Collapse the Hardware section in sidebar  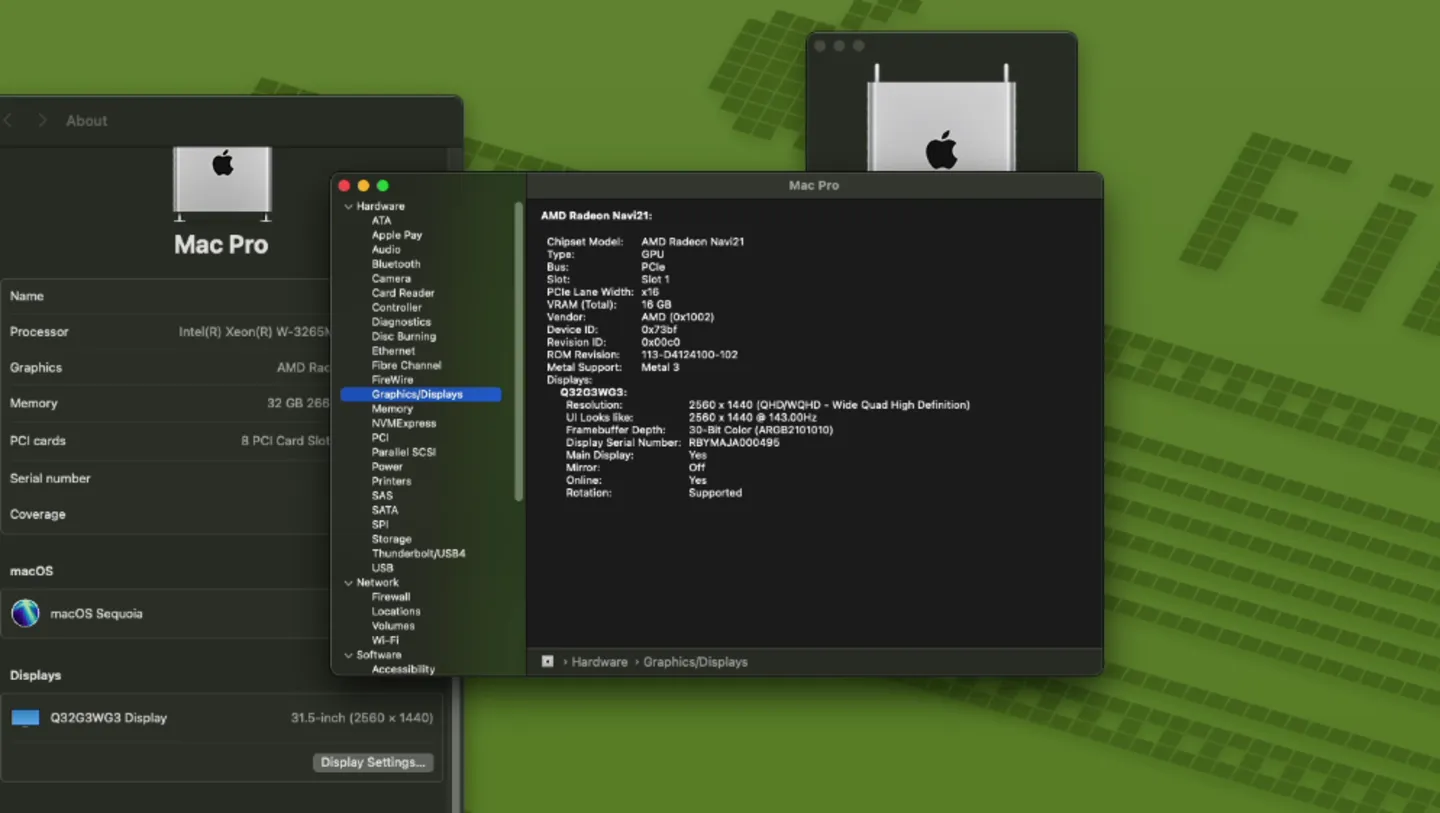click(348, 207)
